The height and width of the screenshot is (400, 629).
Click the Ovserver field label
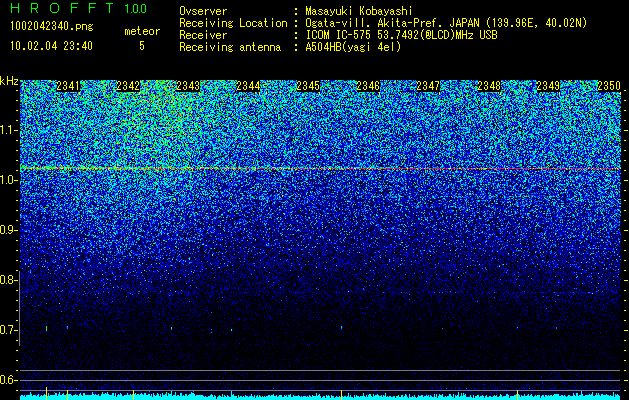(x=203, y=11)
